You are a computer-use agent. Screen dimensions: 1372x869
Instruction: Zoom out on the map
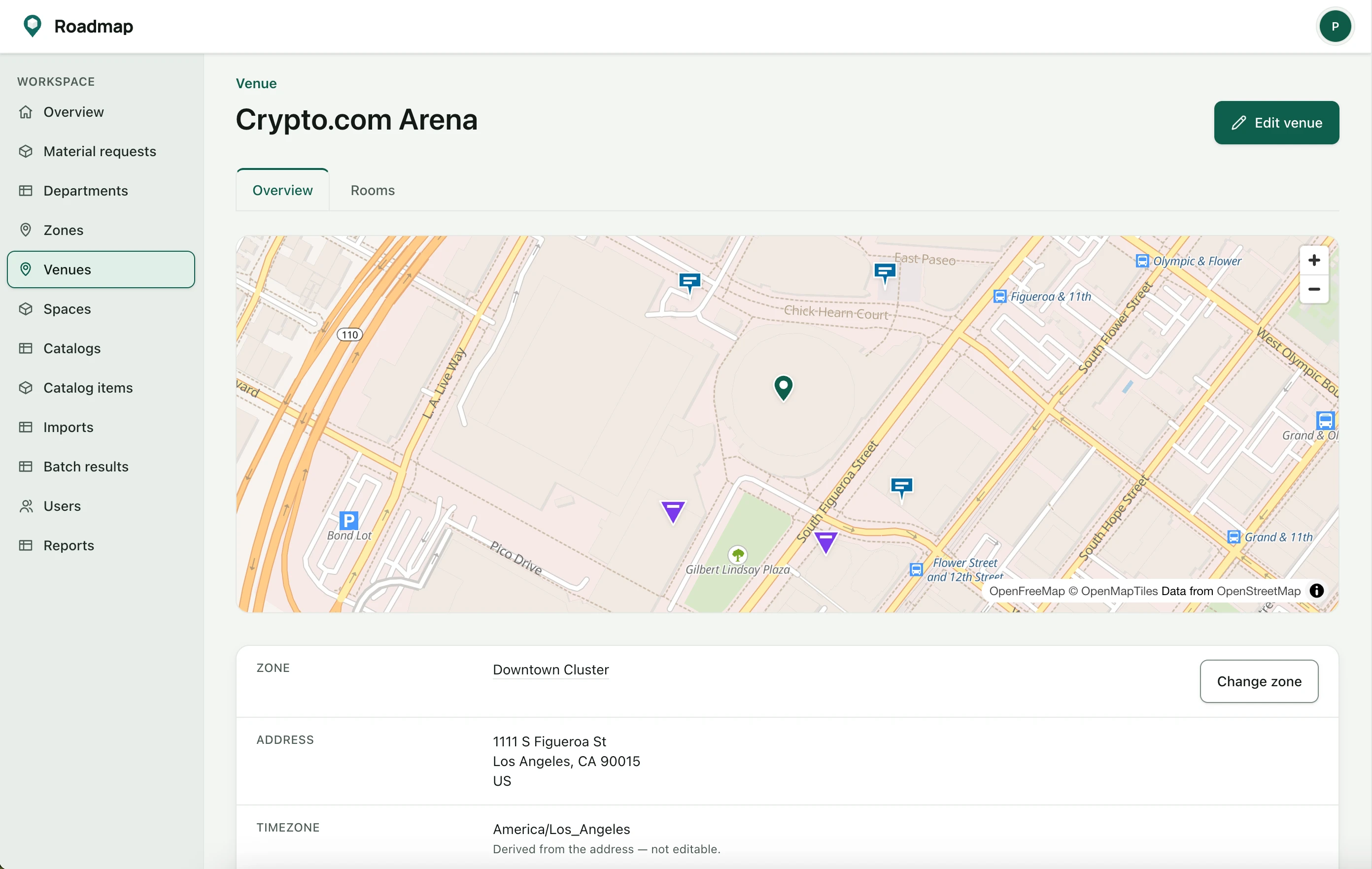click(1314, 289)
